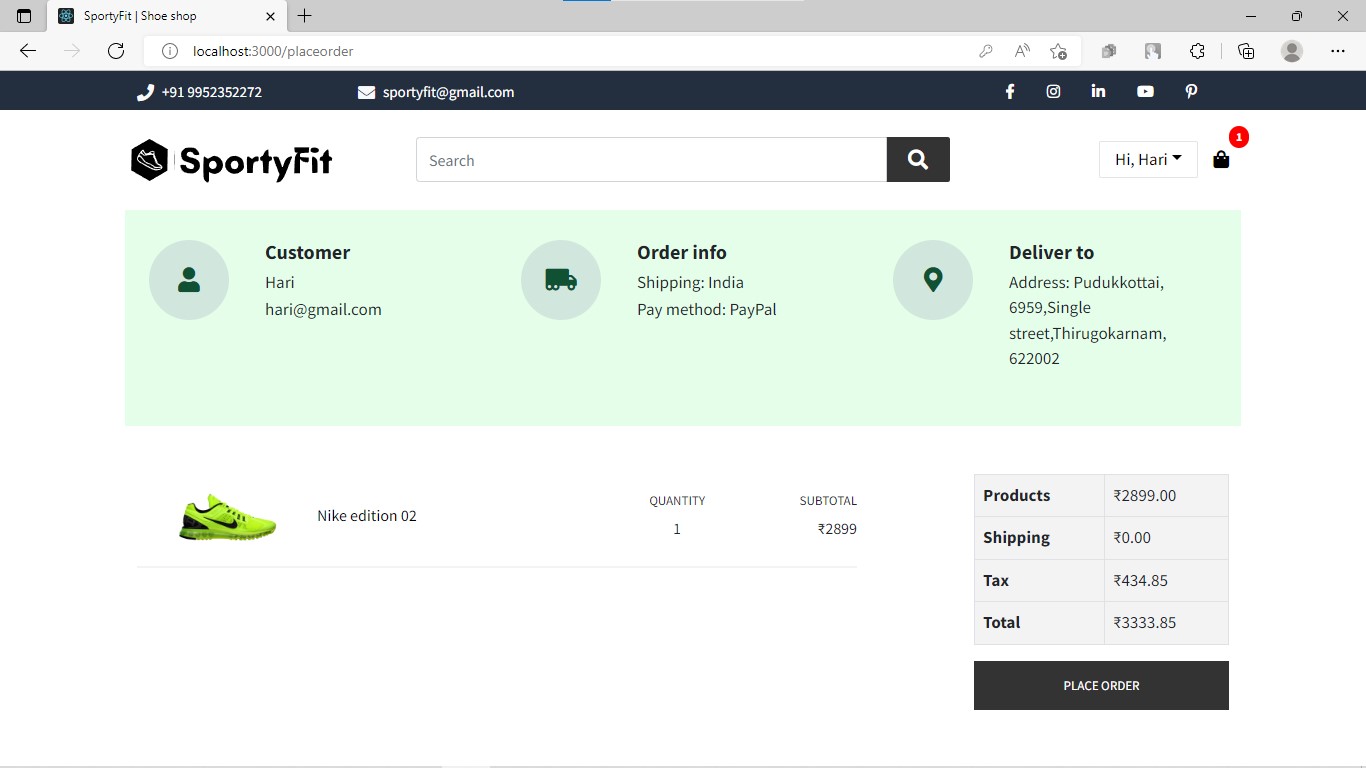
Task: Open a new browser tab
Action: (x=304, y=16)
